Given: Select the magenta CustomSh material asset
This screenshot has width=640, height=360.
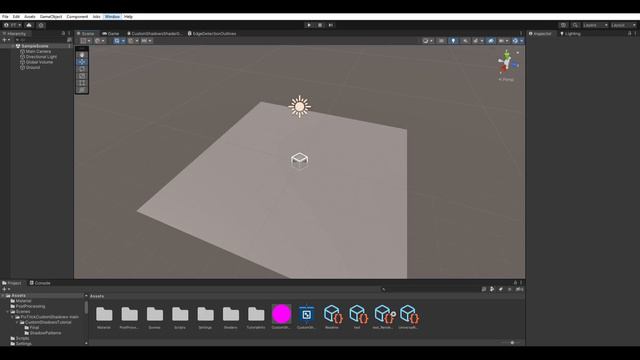Looking at the screenshot, I should [x=281, y=314].
